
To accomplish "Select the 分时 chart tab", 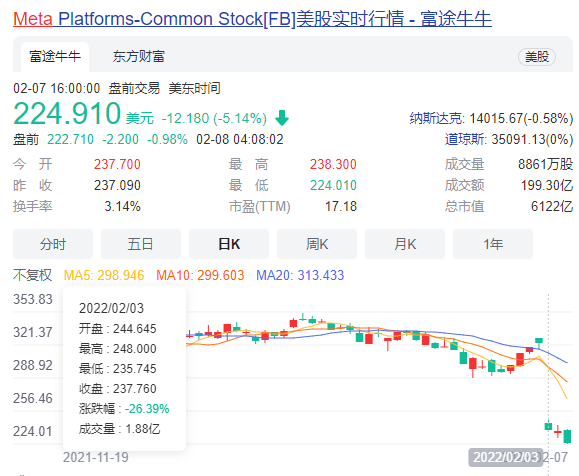I will click(53, 244).
